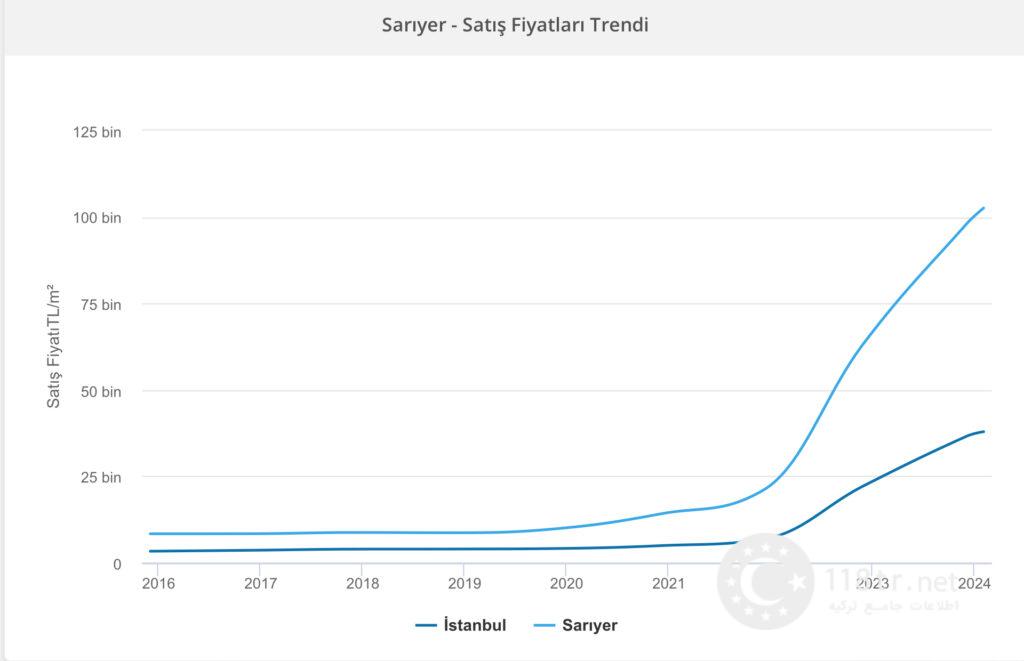Select the 2024 label on the x-axis

tap(974, 583)
